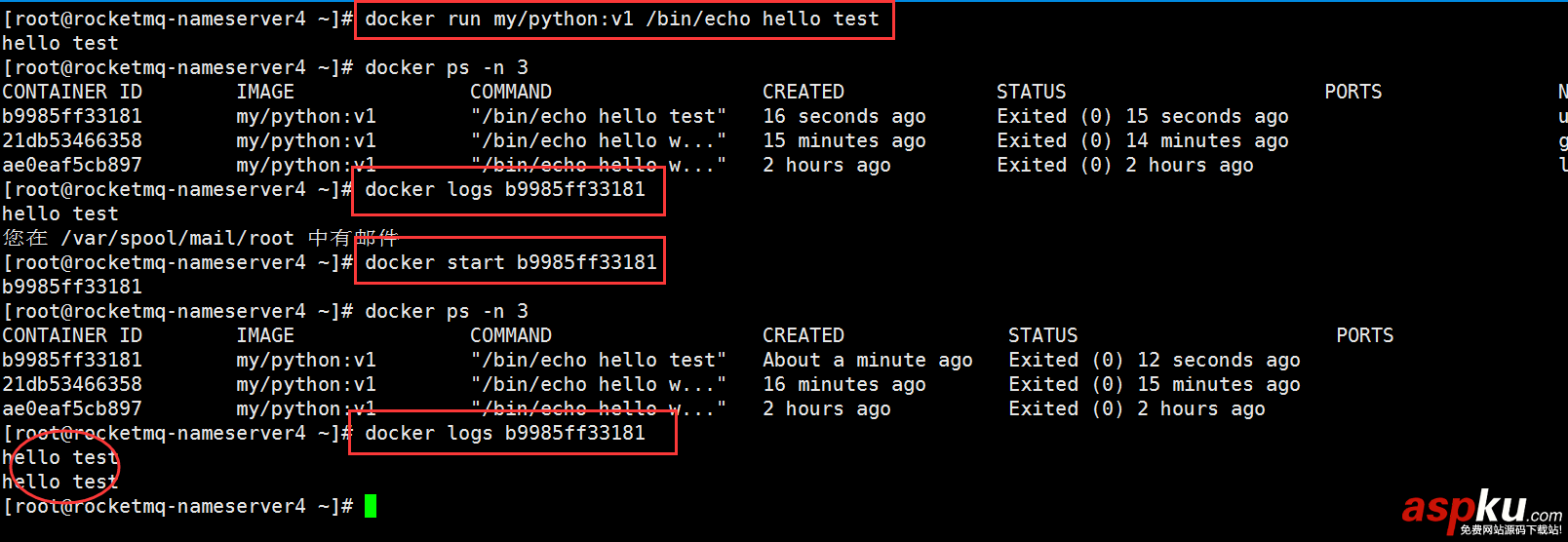
Task: Click the red-circled "hello test" output lines
Action: [60, 469]
